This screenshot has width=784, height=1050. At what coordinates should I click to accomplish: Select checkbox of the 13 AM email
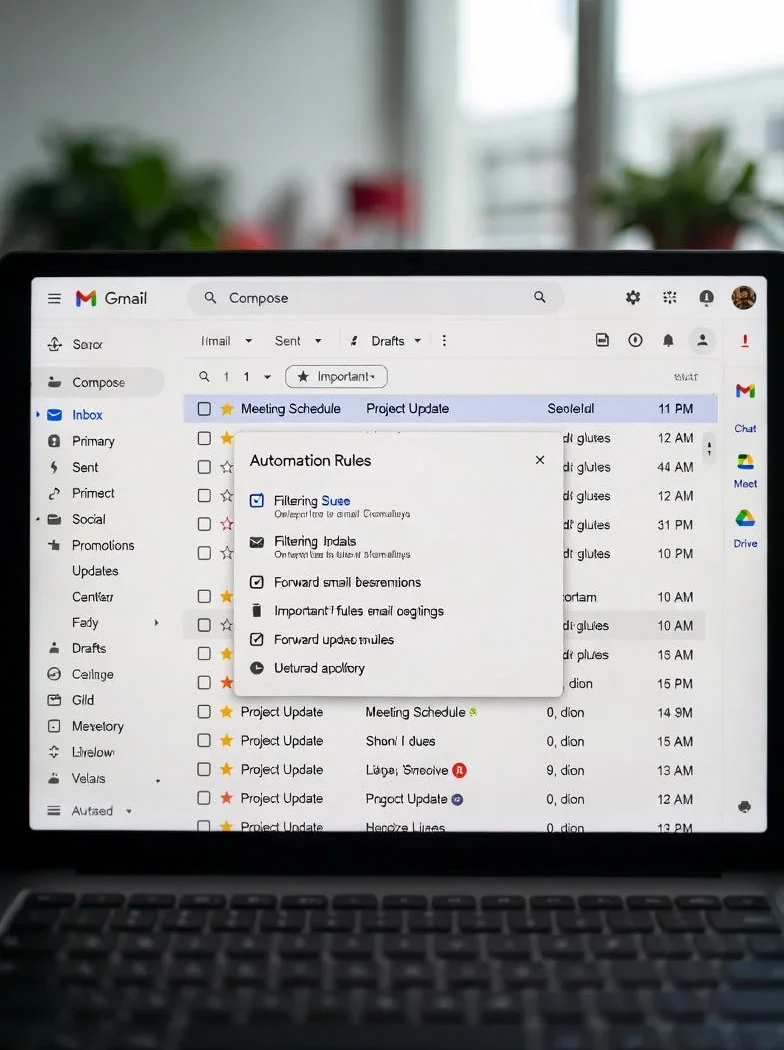(204, 769)
